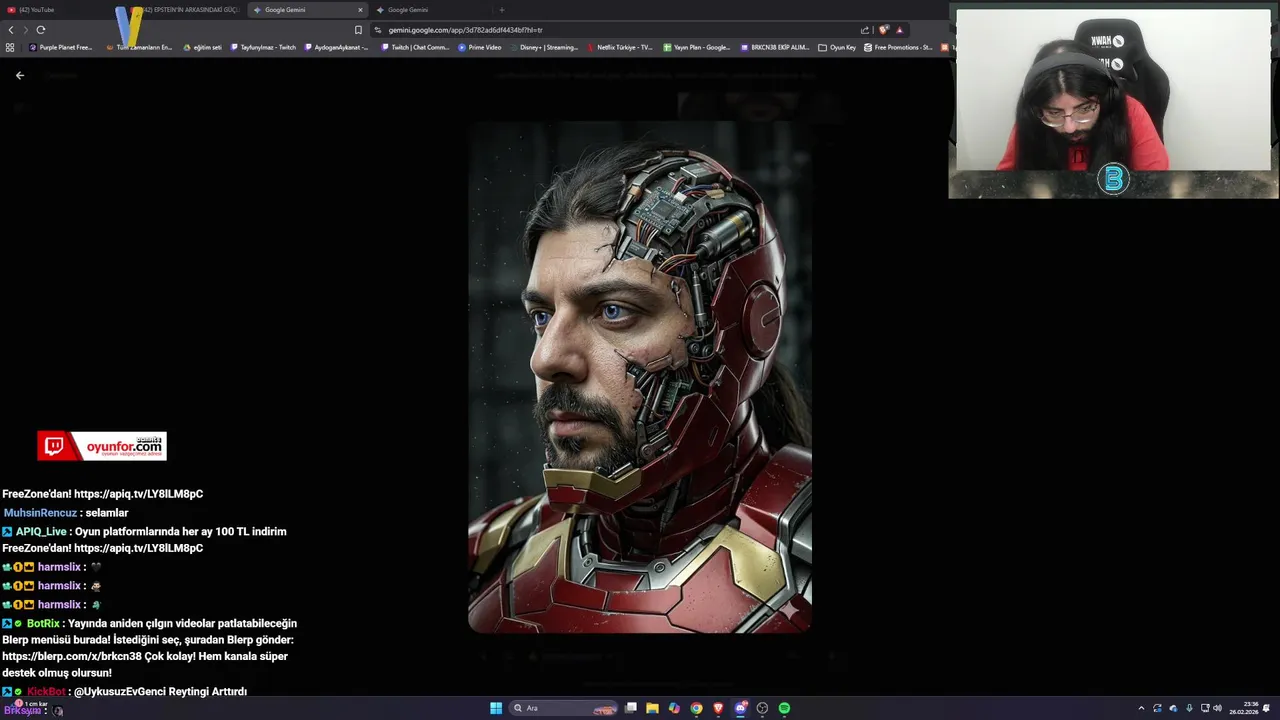Screen dimensions: 1280x720
Task: Click the oyunfor.com banner overlay
Action: [102, 446]
